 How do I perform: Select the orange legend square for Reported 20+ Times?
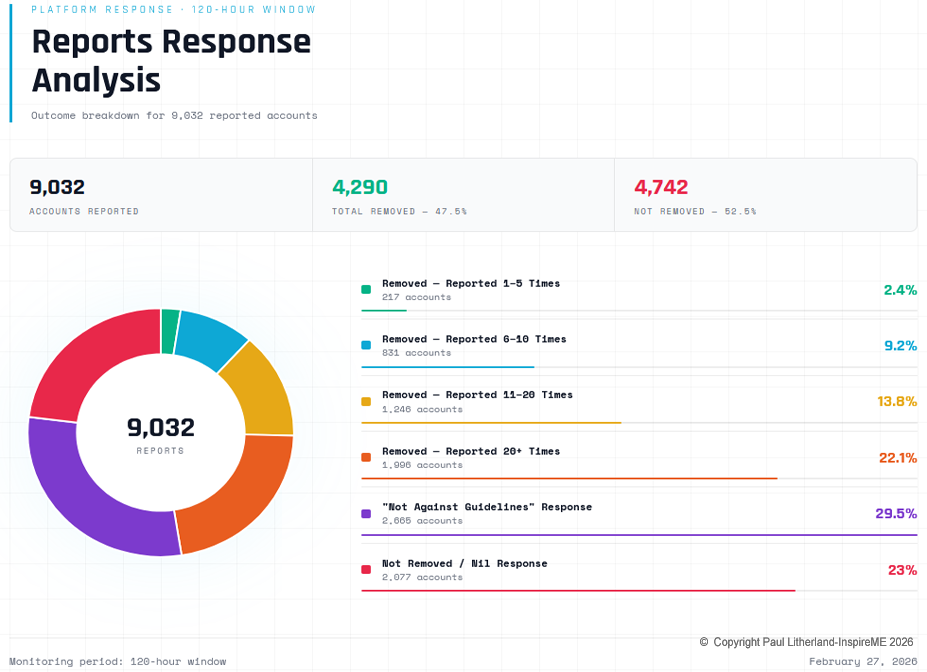click(366, 458)
